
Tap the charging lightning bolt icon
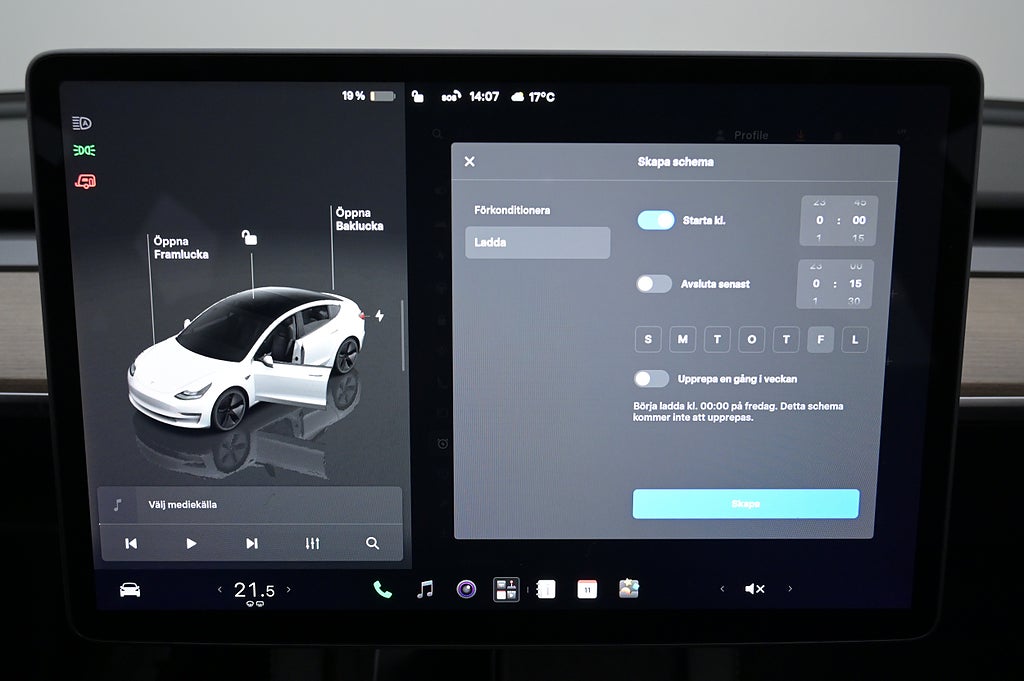click(379, 316)
